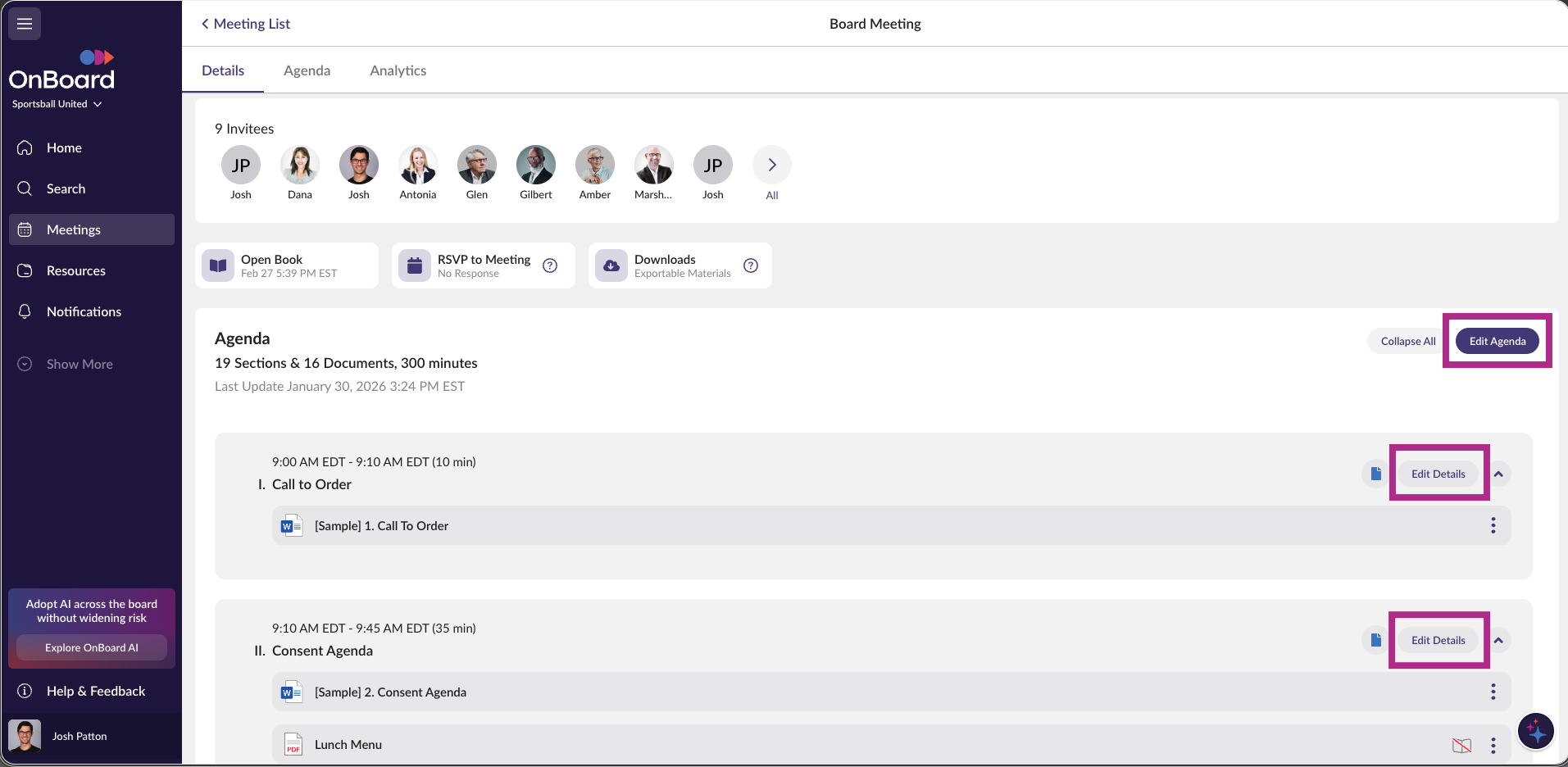Collapse the Call to Order section
The width and height of the screenshot is (1568, 767).
(x=1498, y=474)
